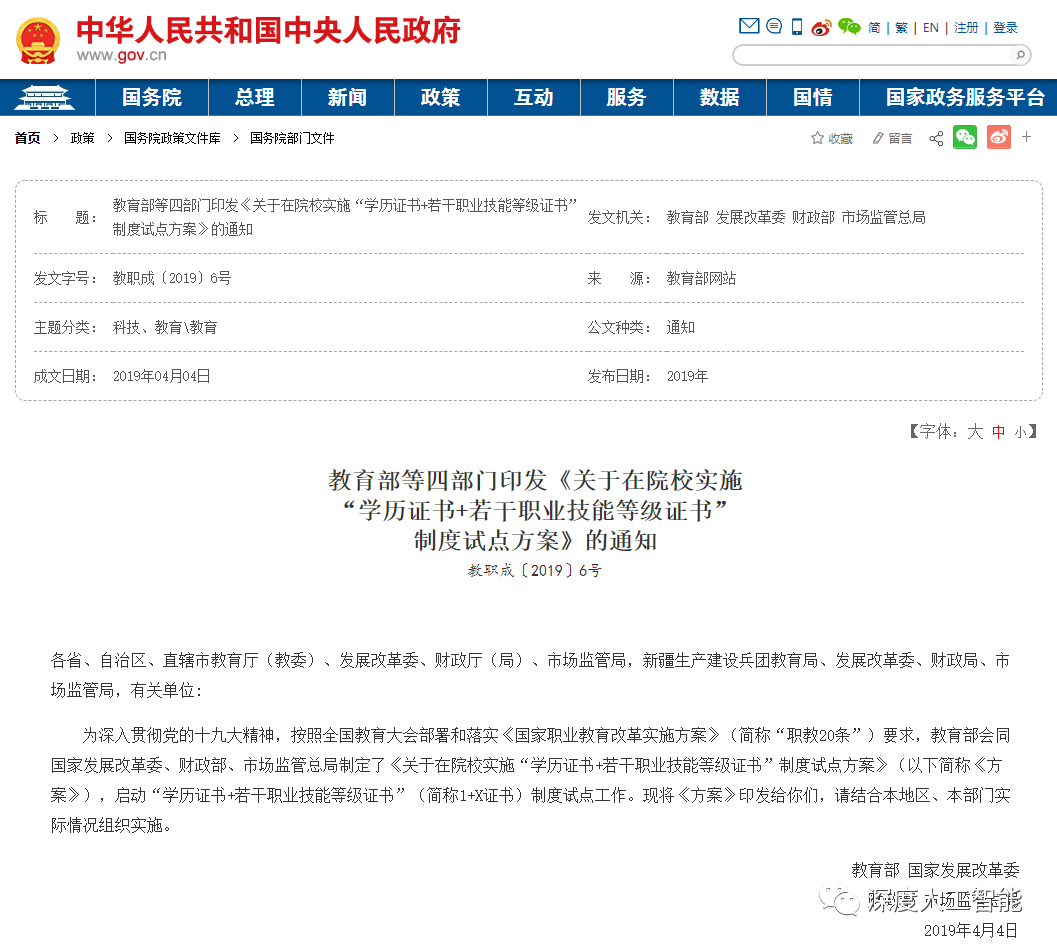Share article via red Weibo button

[998, 138]
